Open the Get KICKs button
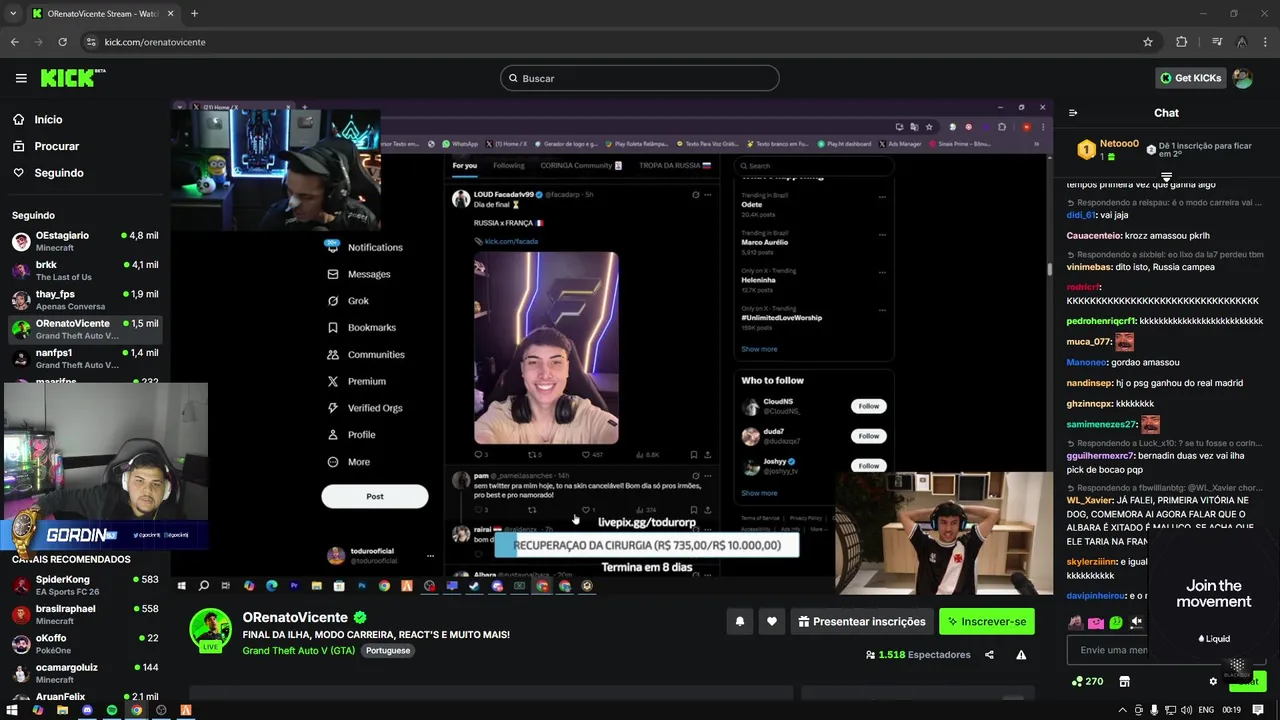The height and width of the screenshot is (720, 1280). point(1190,78)
